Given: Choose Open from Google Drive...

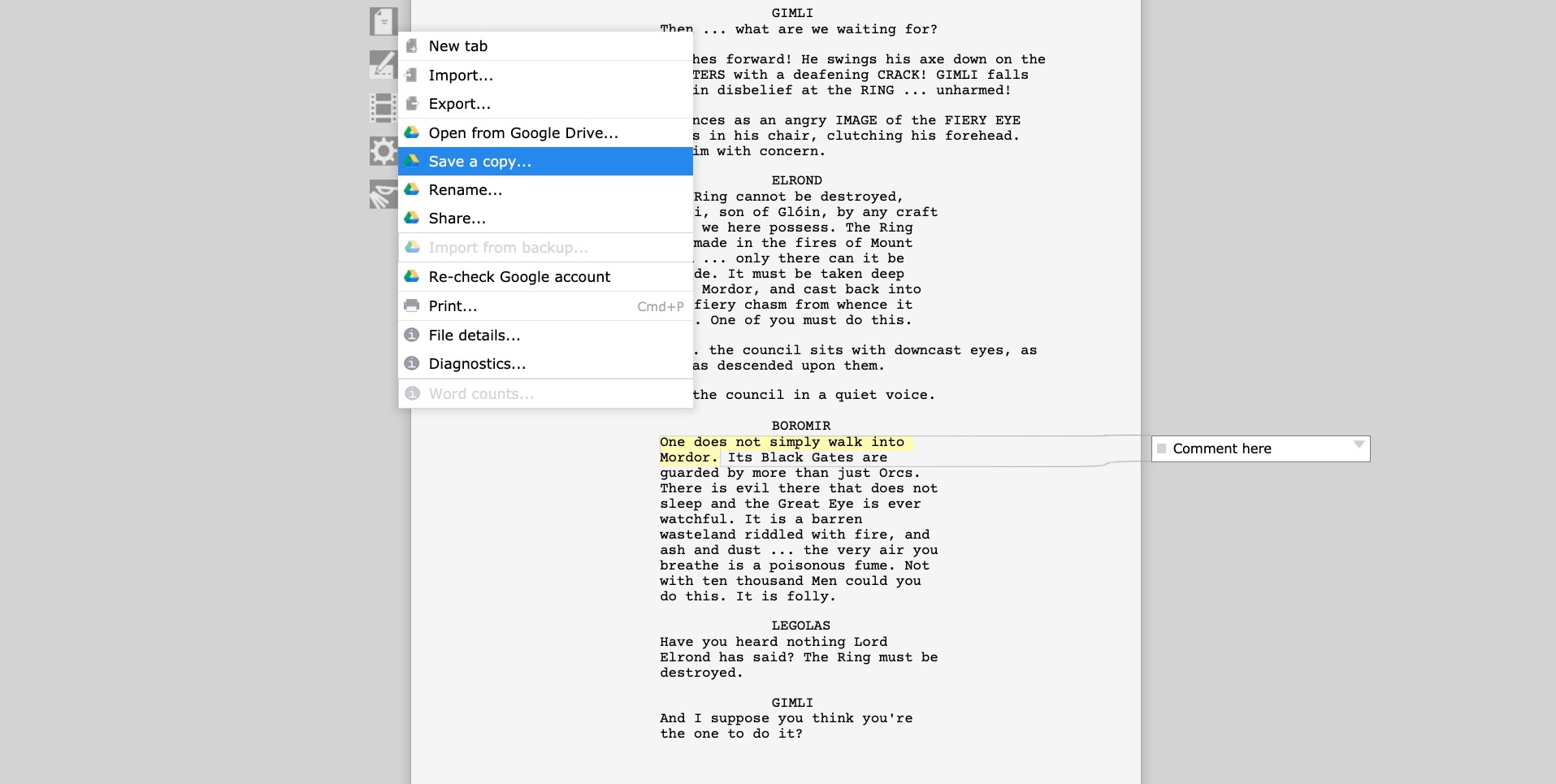Looking at the screenshot, I should click(x=523, y=133).
